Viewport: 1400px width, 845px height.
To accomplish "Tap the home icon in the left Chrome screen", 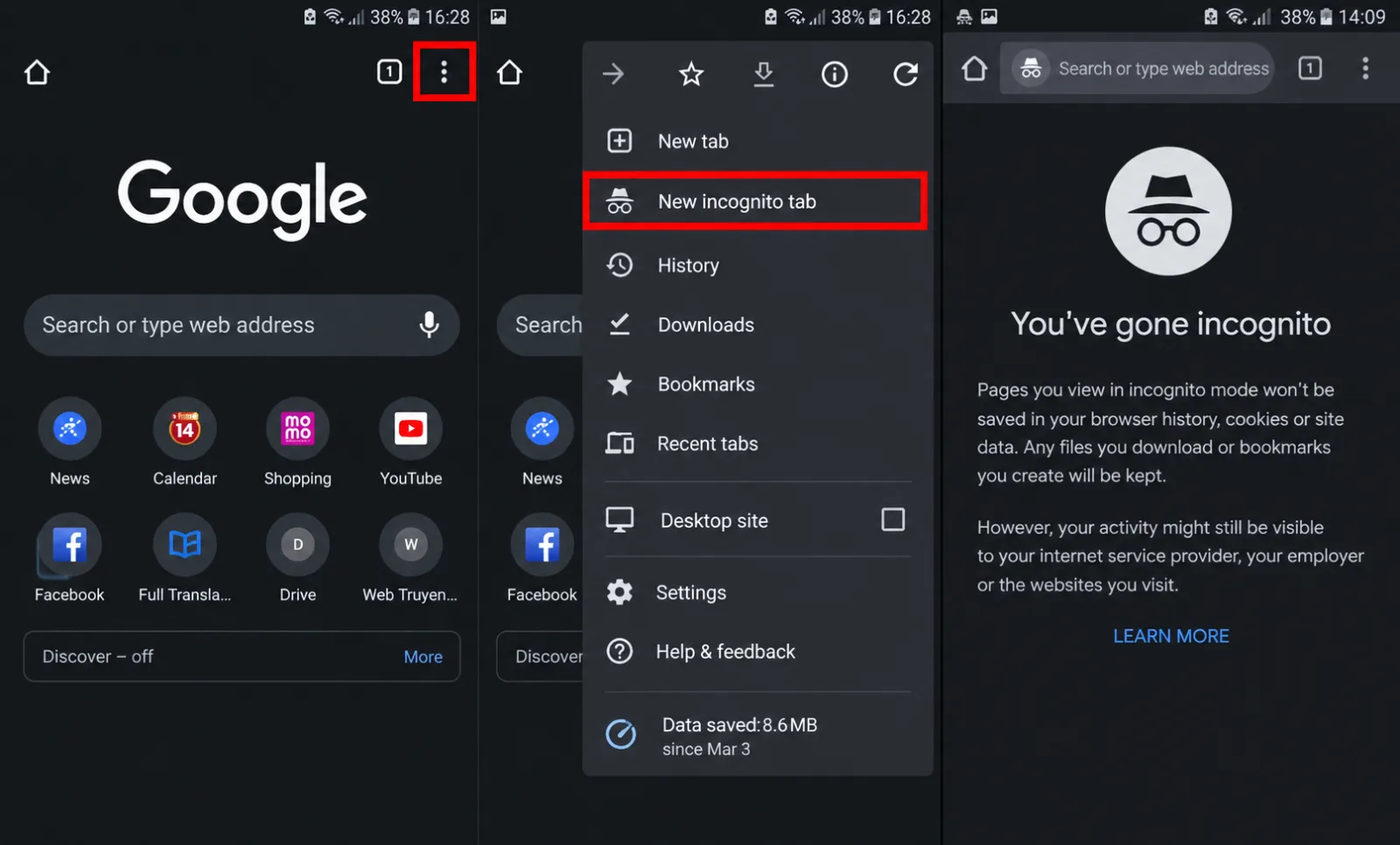I will point(37,72).
